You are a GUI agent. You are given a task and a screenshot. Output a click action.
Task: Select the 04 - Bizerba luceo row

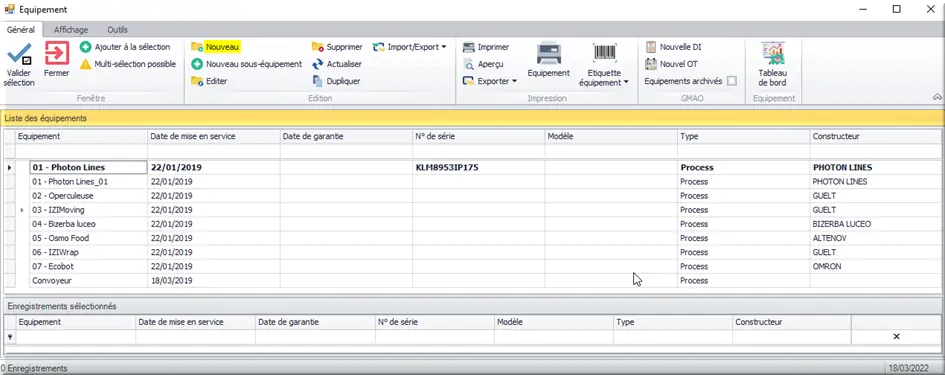(x=472, y=224)
